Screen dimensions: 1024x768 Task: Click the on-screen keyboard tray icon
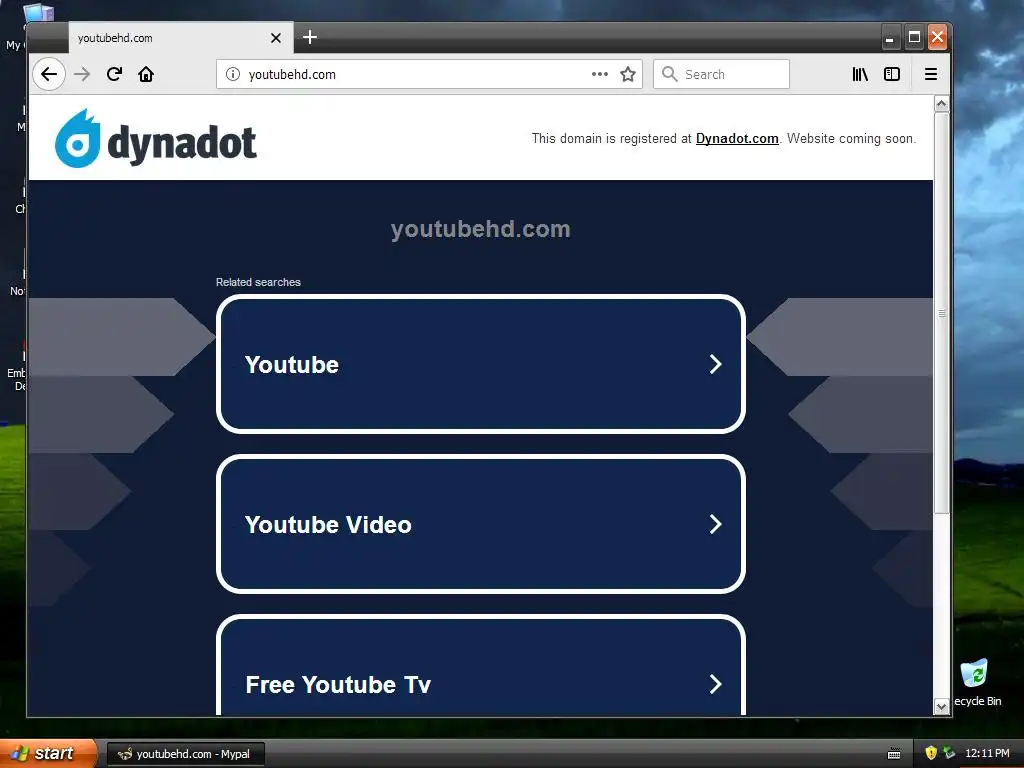point(894,754)
